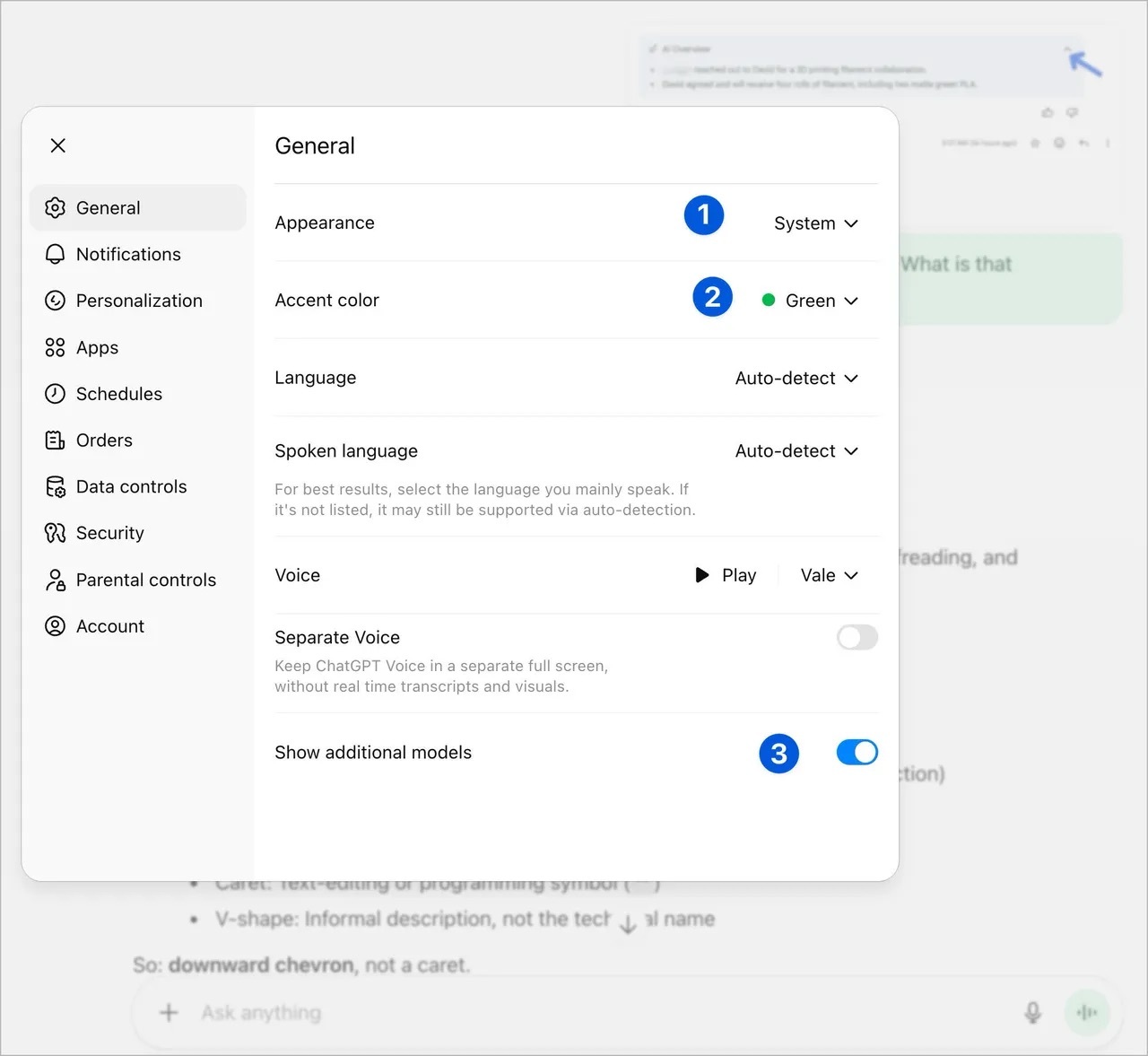This screenshot has height=1056, width=1148.
Task: Click the General settings heading entry
Action: coord(108,207)
